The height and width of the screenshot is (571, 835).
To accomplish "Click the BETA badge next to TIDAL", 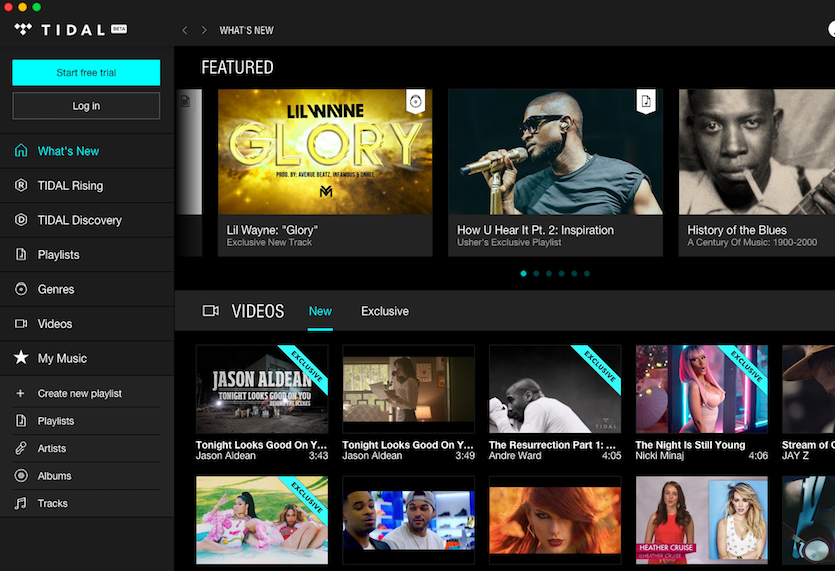I will [x=119, y=29].
